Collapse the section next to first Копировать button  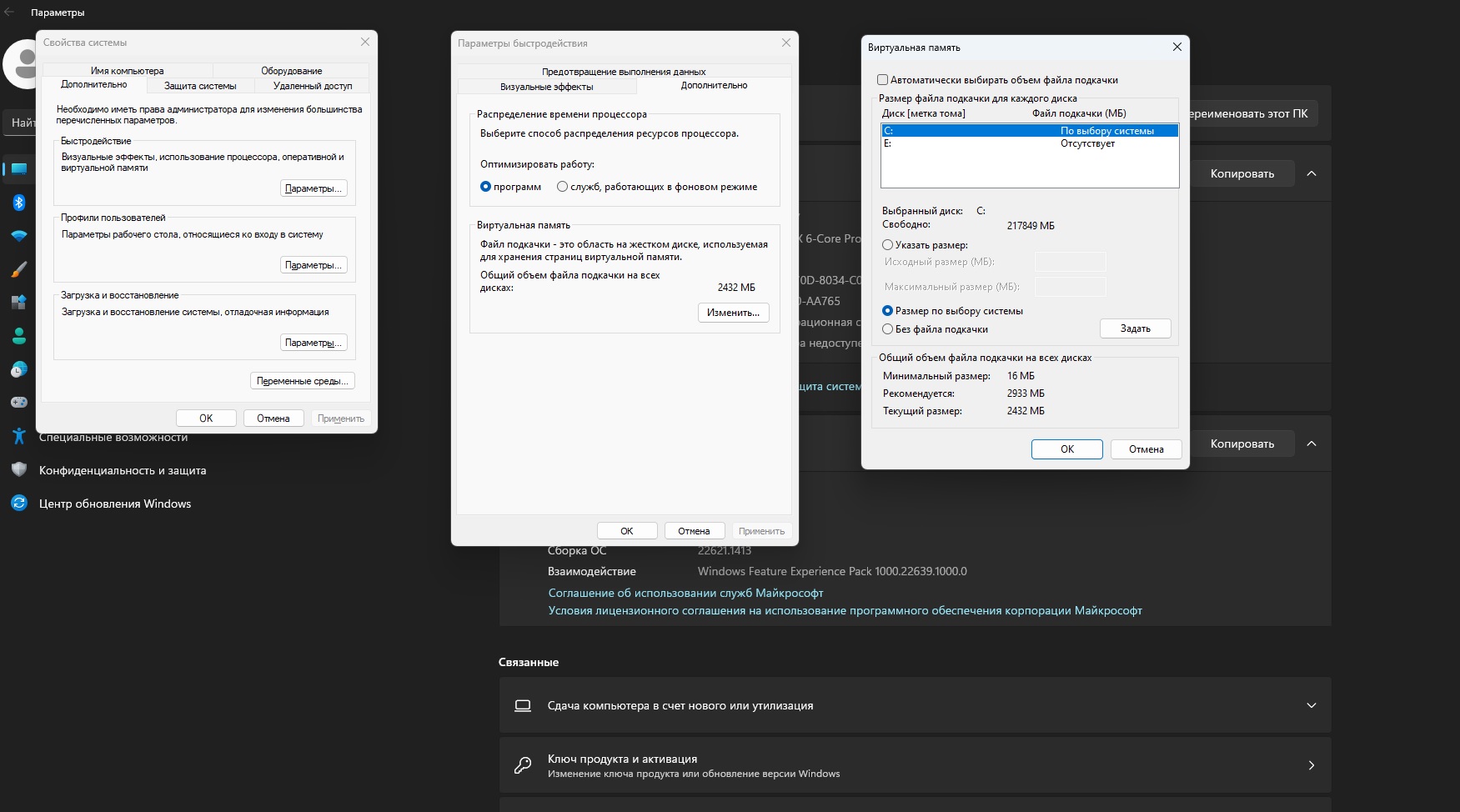[x=1312, y=173]
